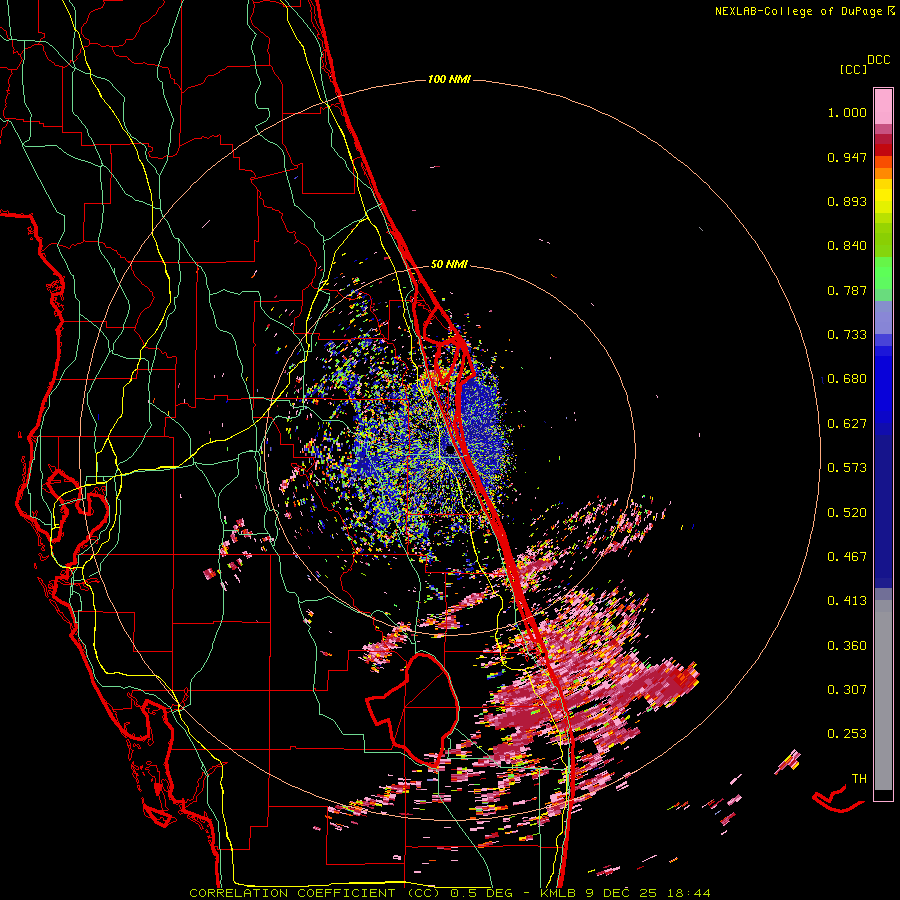Click the 0.680 scale label

tap(847, 379)
